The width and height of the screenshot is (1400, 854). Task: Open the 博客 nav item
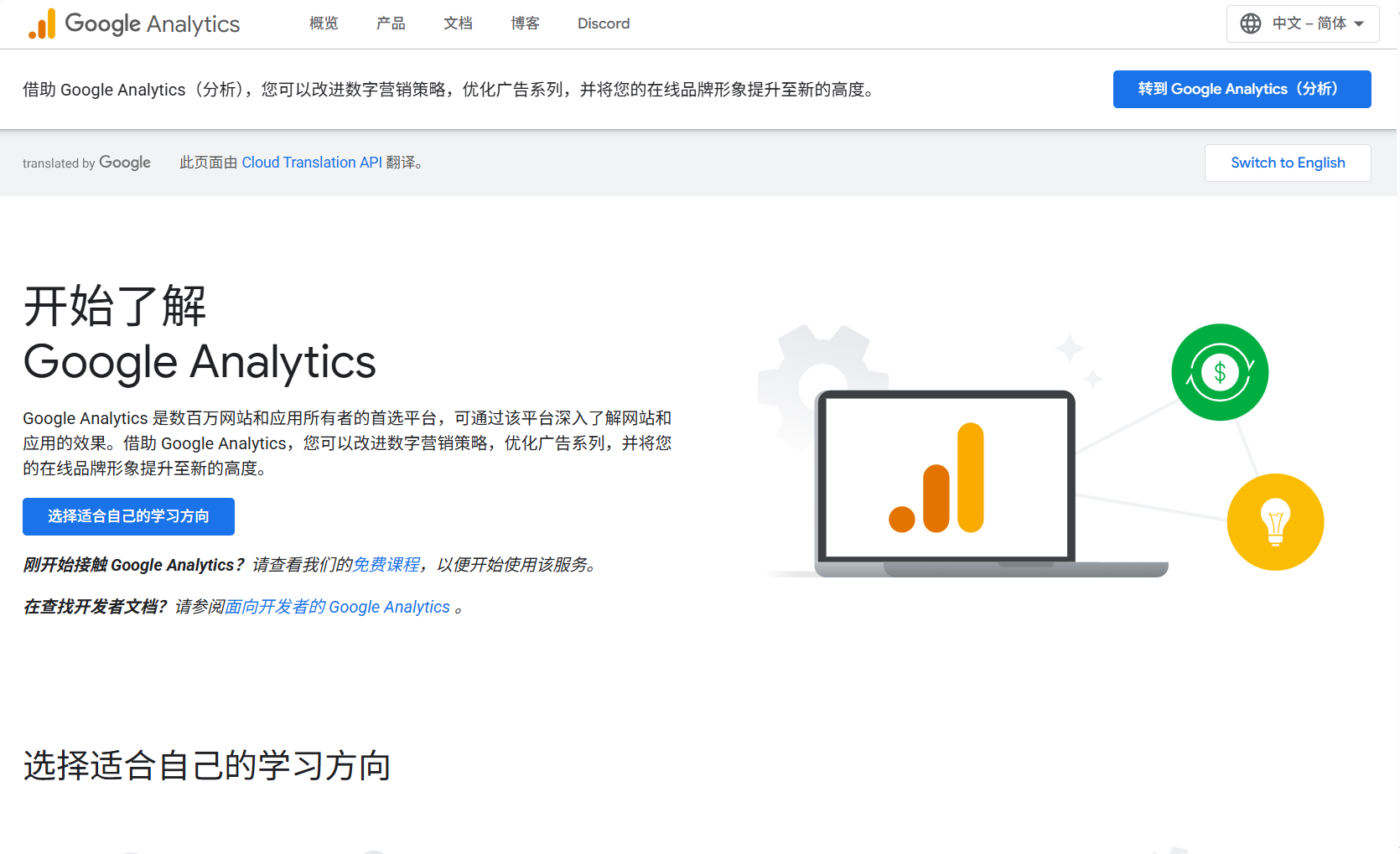click(525, 23)
